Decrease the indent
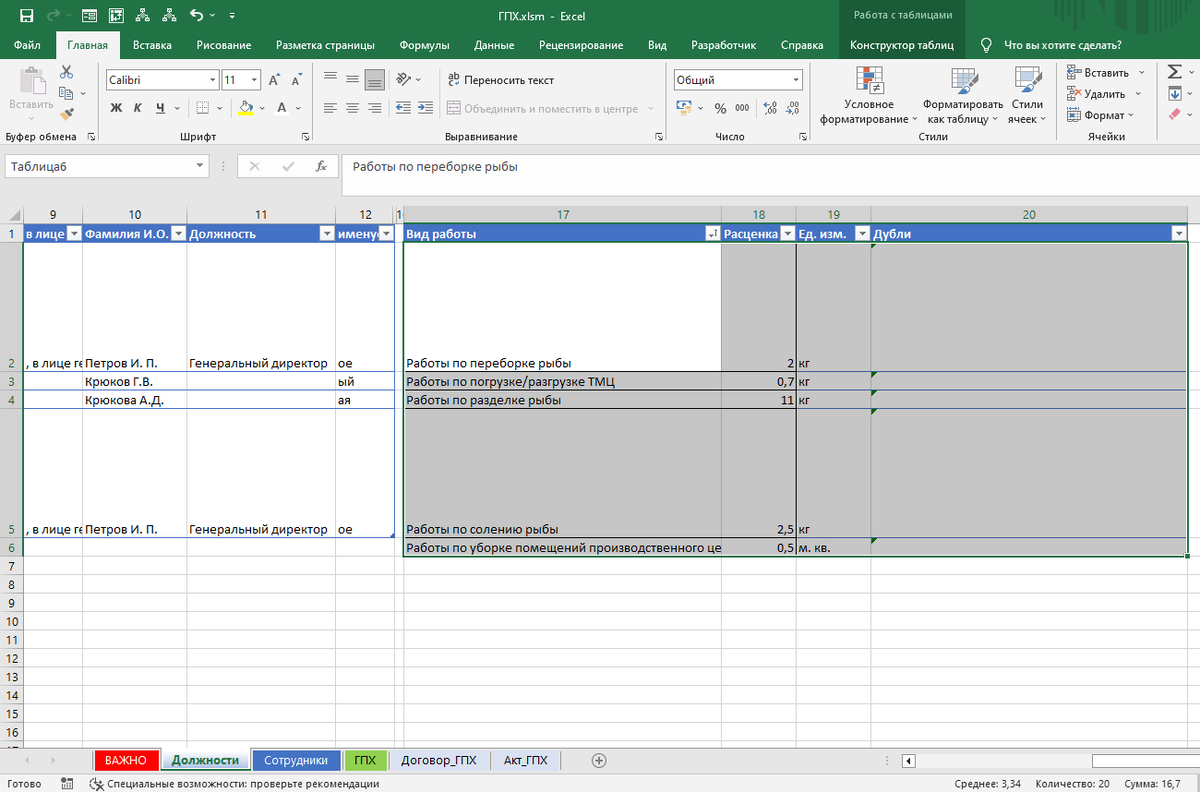The height and width of the screenshot is (792, 1200). (x=403, y=108)
